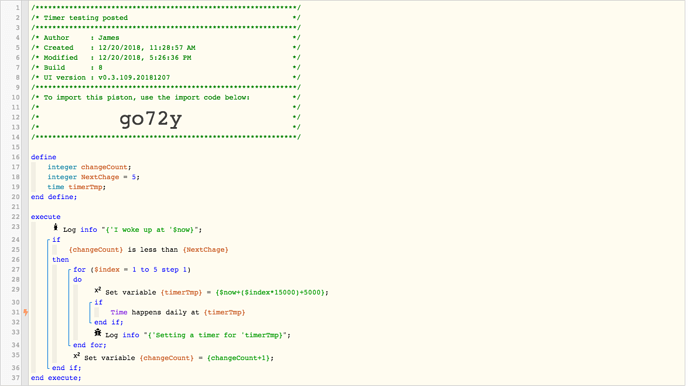Select the NextChage variable definition
The height and width of the screenshot is (387, 690).
[94, 177]
